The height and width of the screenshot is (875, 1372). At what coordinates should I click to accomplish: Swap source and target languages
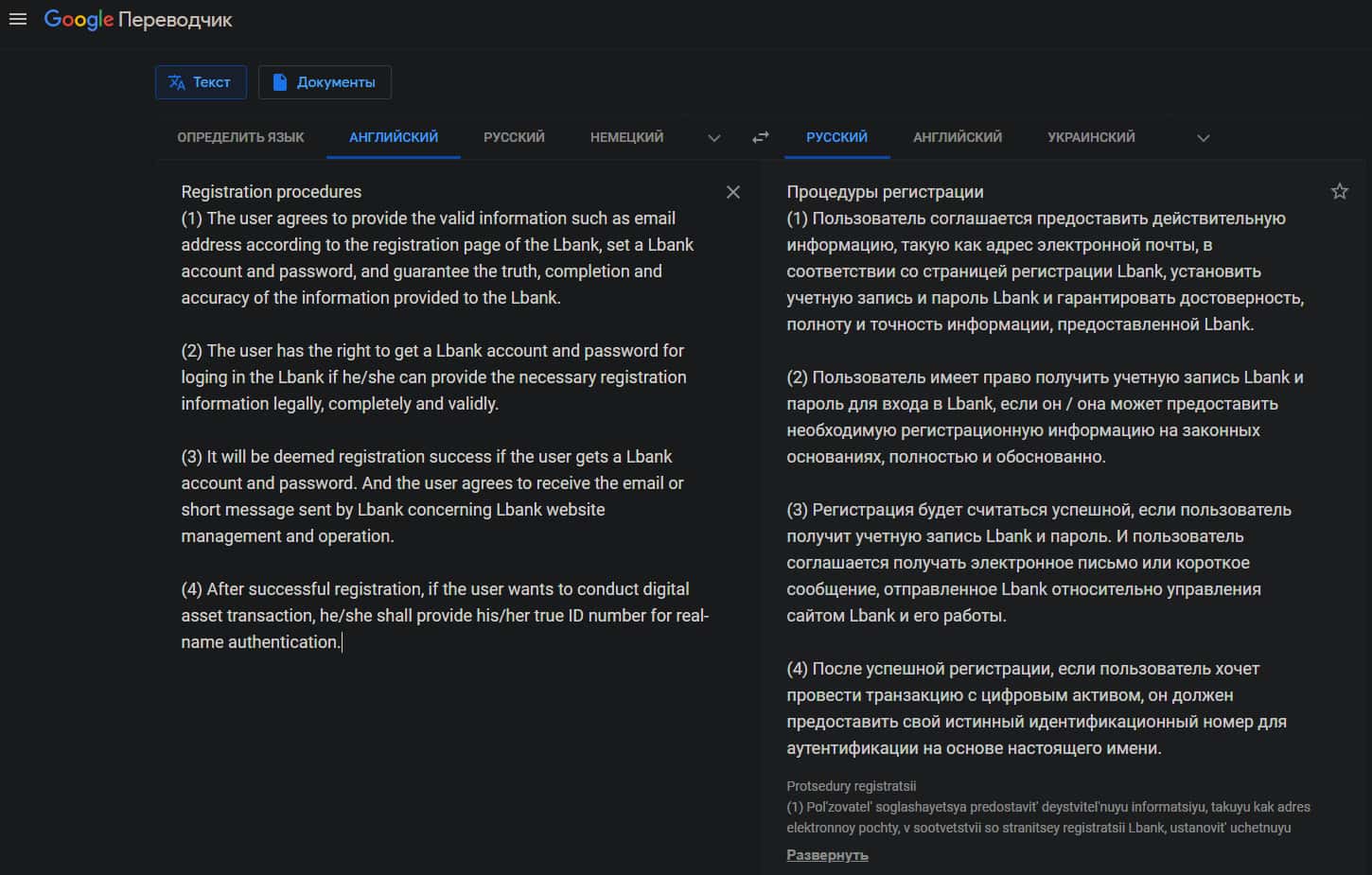point(761,137)
